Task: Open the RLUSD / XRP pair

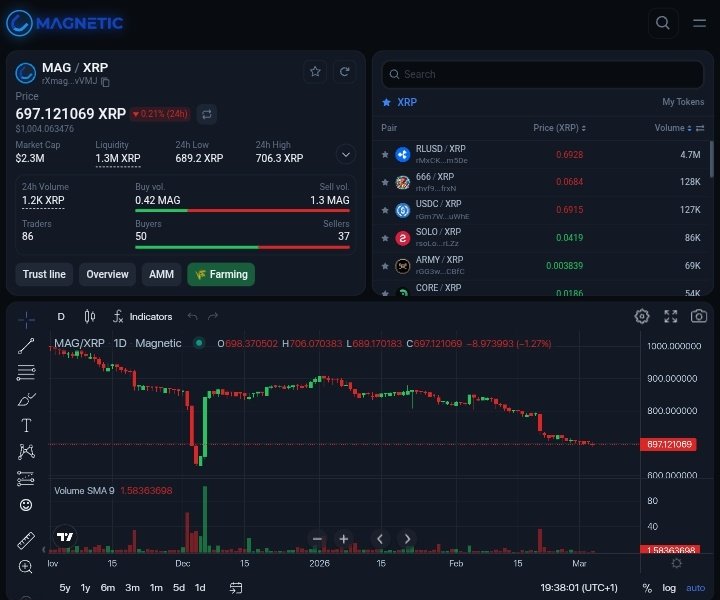Action: [542, 155]
